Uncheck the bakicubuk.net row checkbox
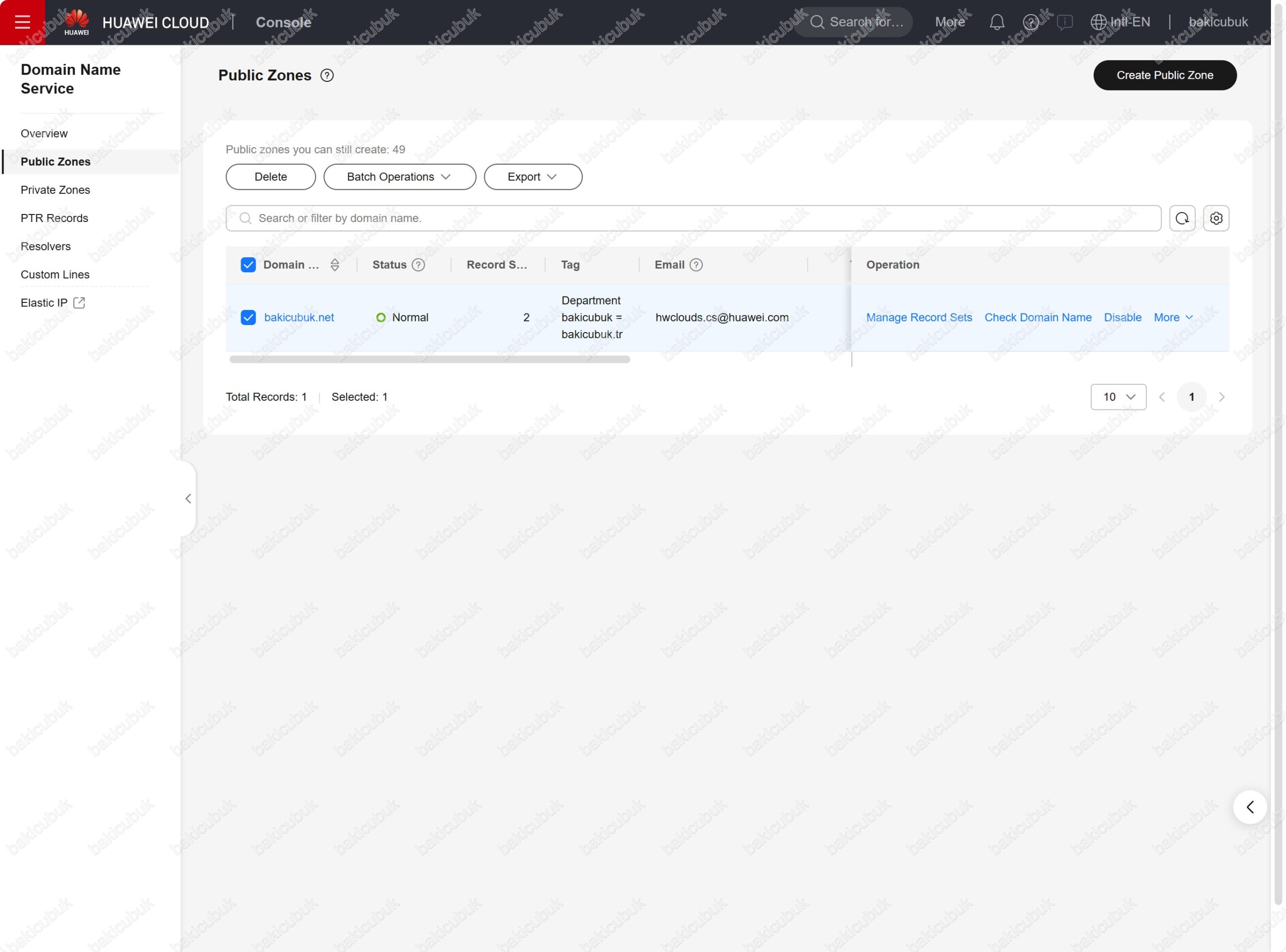1286x952 pixels. point(248,318)
